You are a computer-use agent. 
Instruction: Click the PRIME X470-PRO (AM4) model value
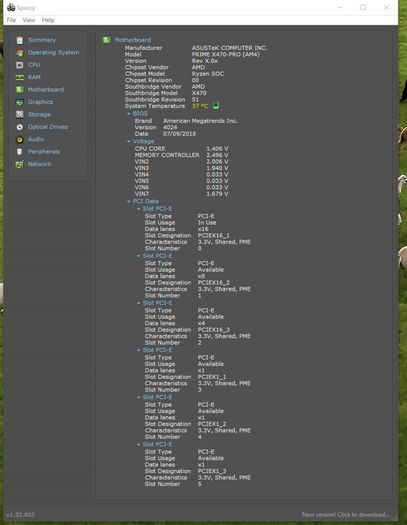point(225,54)
